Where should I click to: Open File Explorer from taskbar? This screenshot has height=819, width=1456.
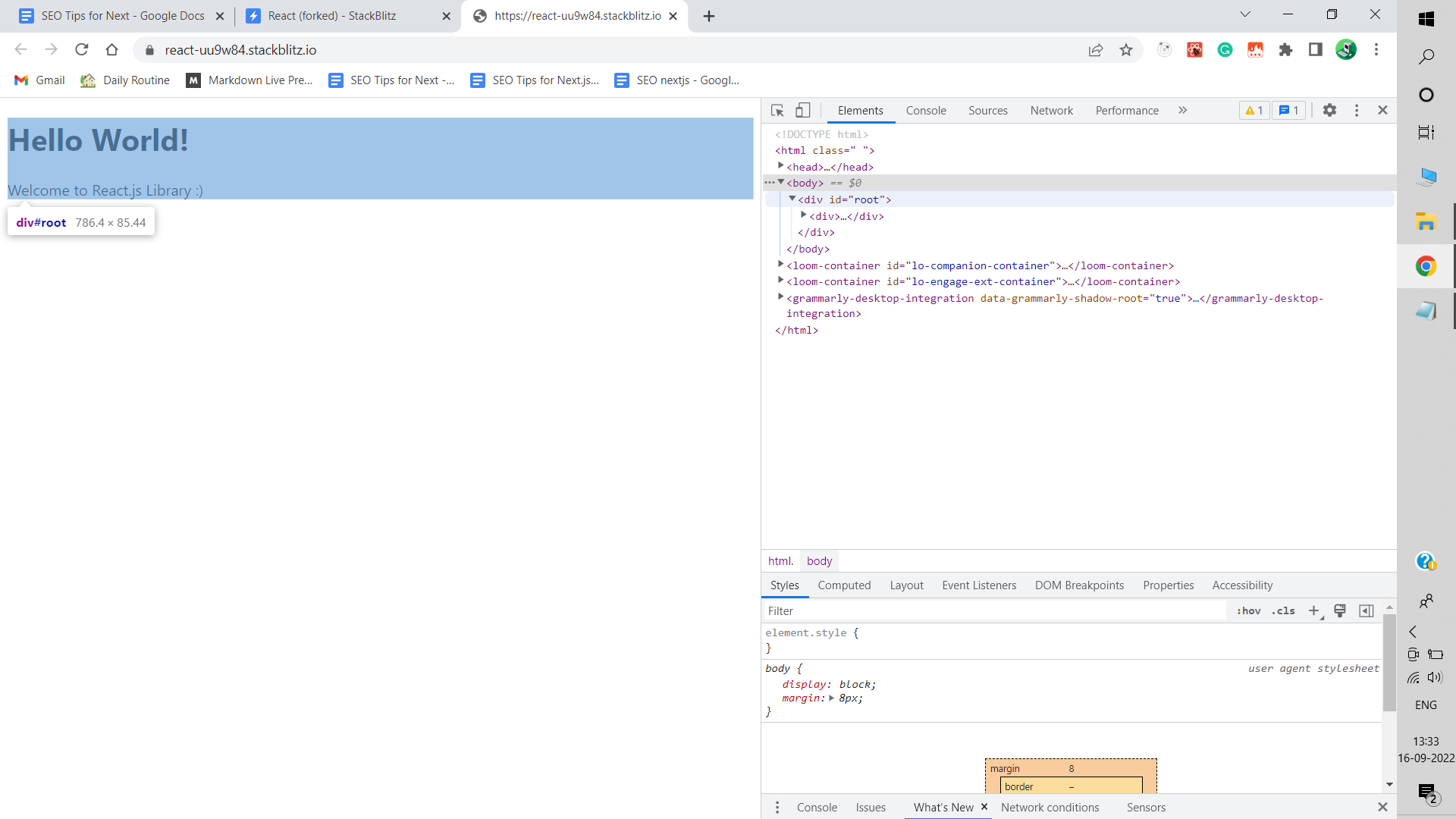(1426, 221)
